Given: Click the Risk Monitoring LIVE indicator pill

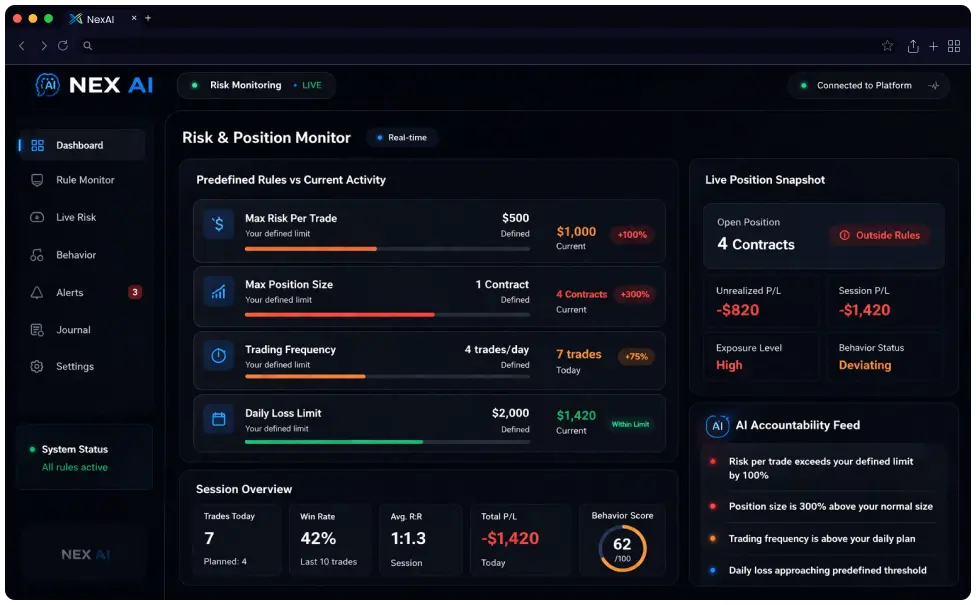Looking at the screenshot, I should click(x=256, y=85).
